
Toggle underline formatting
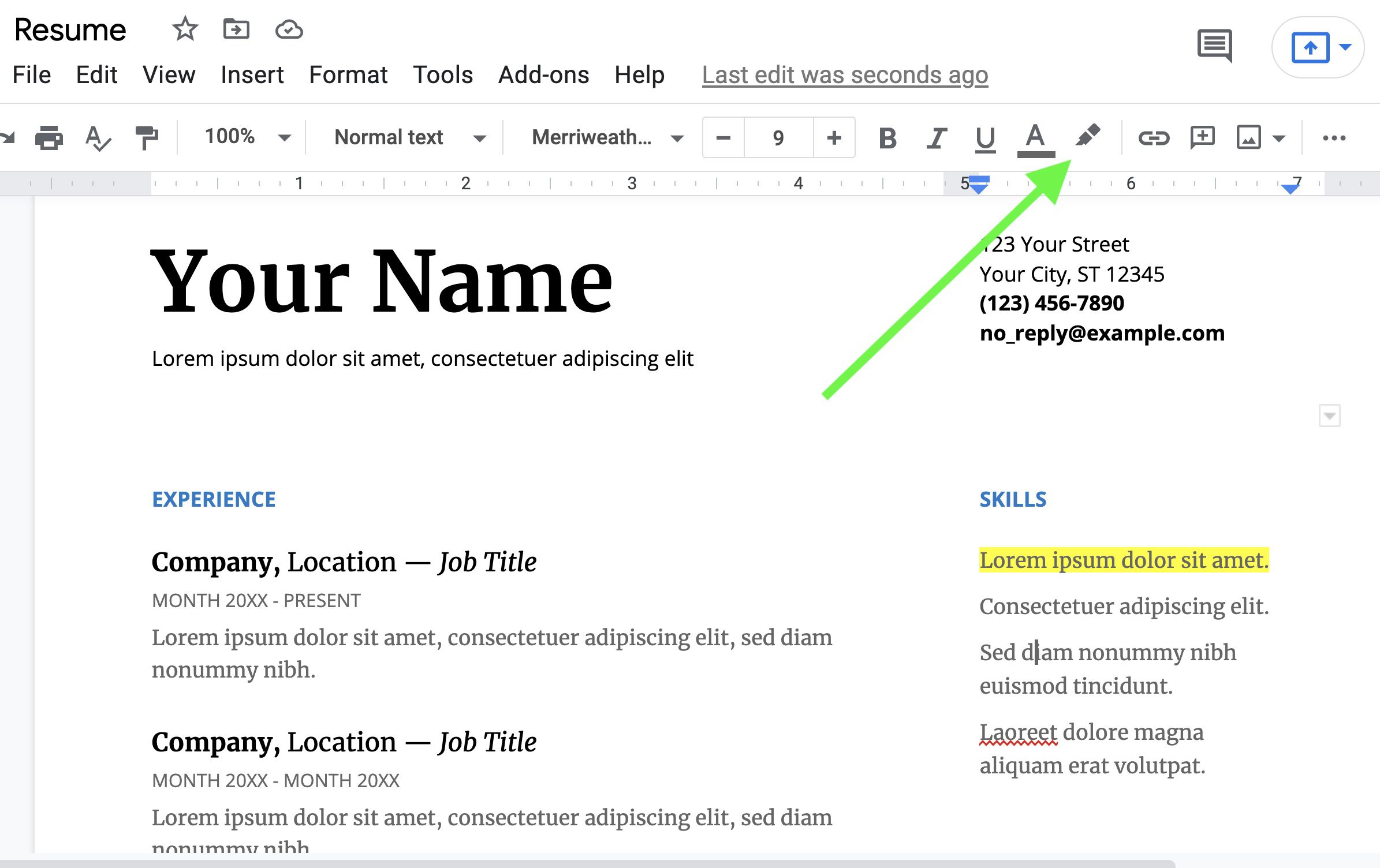985,139
